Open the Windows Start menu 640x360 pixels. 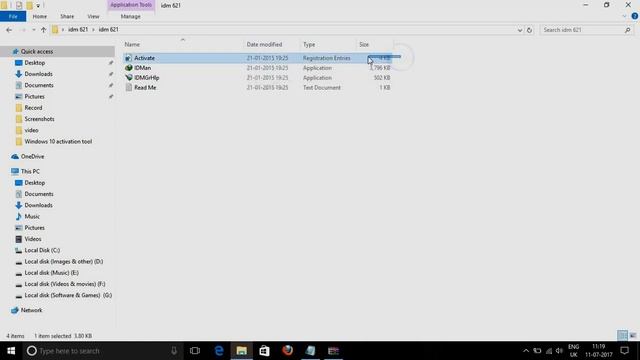point(11,351)
